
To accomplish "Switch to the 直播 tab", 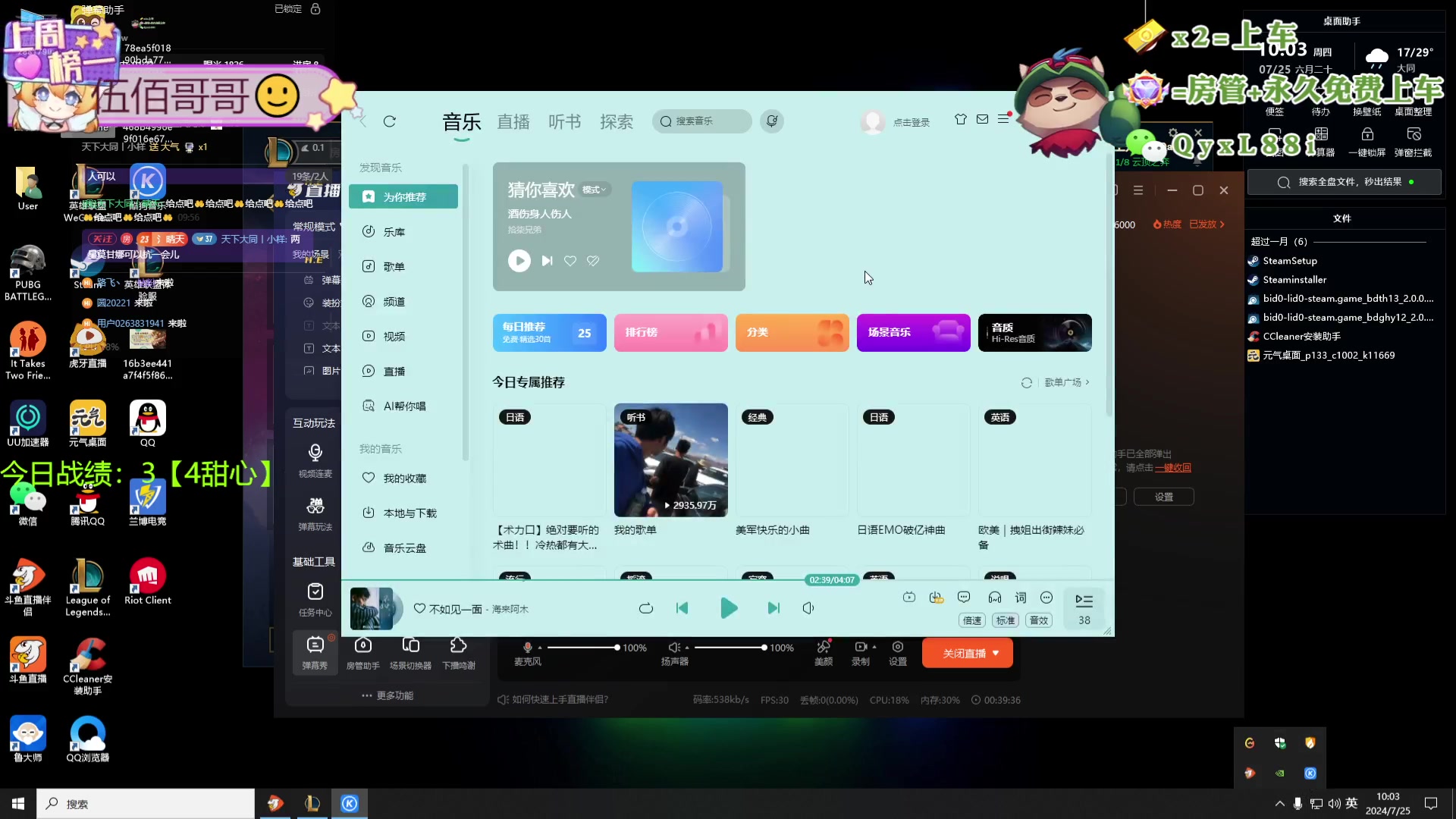I will (513, 121).
